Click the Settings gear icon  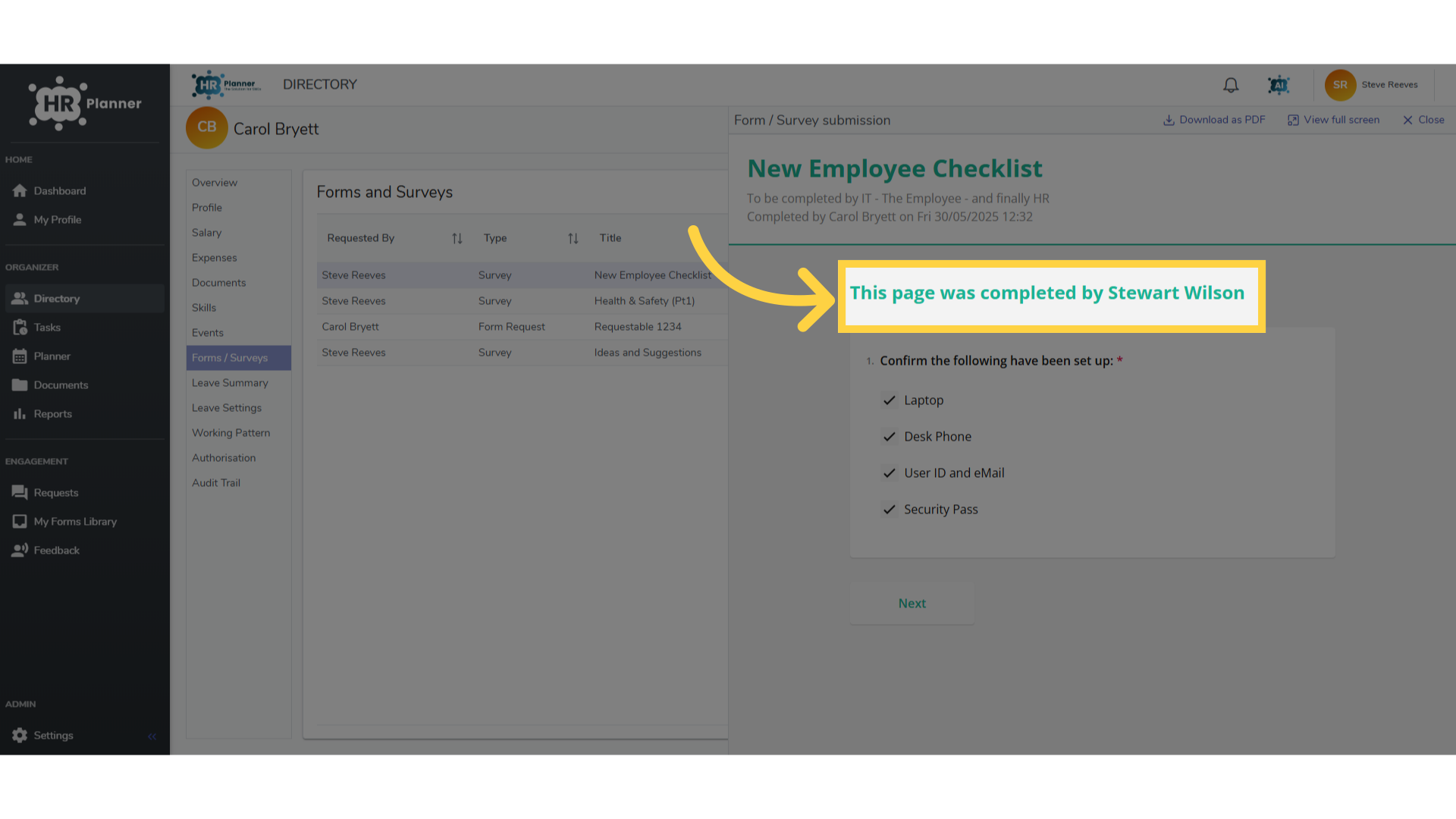click(20, 735)
